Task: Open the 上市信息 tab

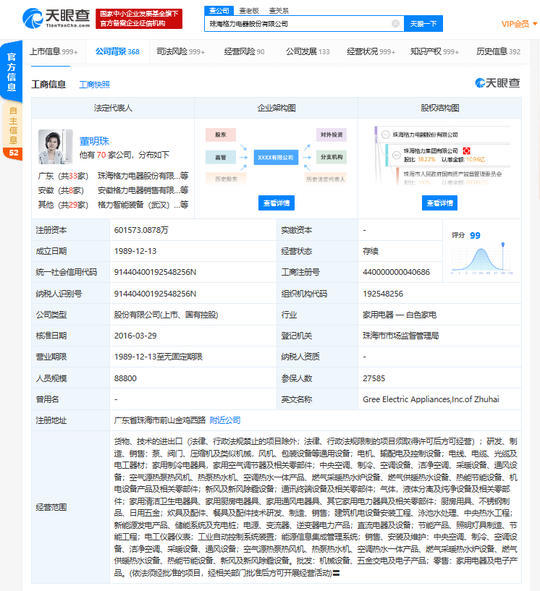Action: coord(54,51)
